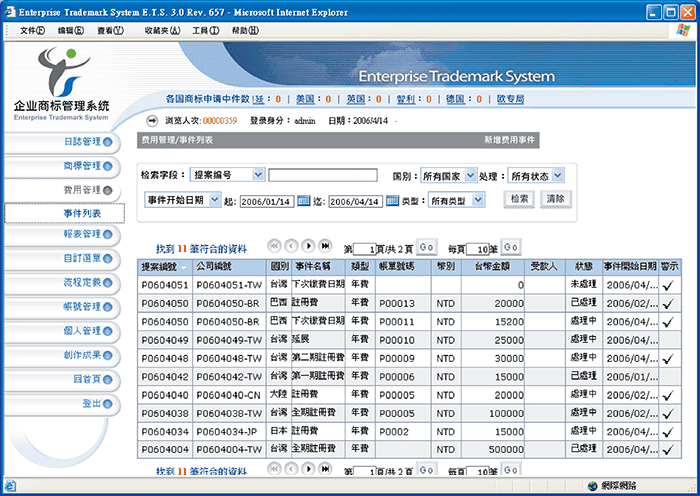Click the previous page arrow icon

coord(290,246)
